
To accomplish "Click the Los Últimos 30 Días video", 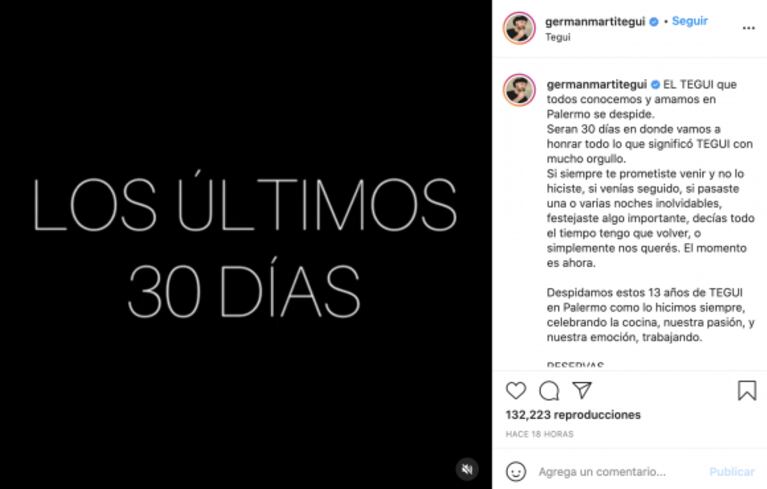I will click(x=246, y=244).
